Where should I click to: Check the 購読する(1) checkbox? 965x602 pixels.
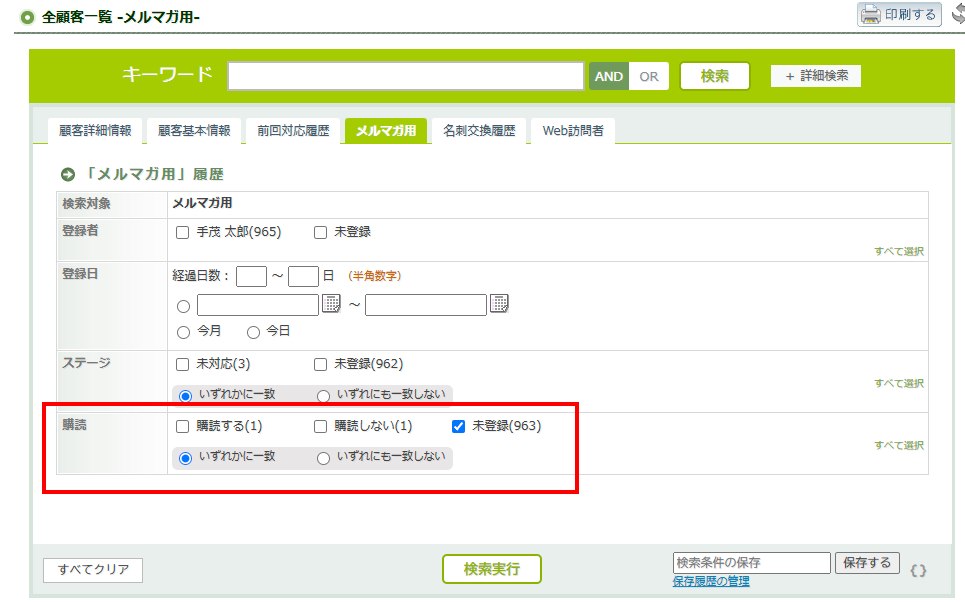point(182,427)
